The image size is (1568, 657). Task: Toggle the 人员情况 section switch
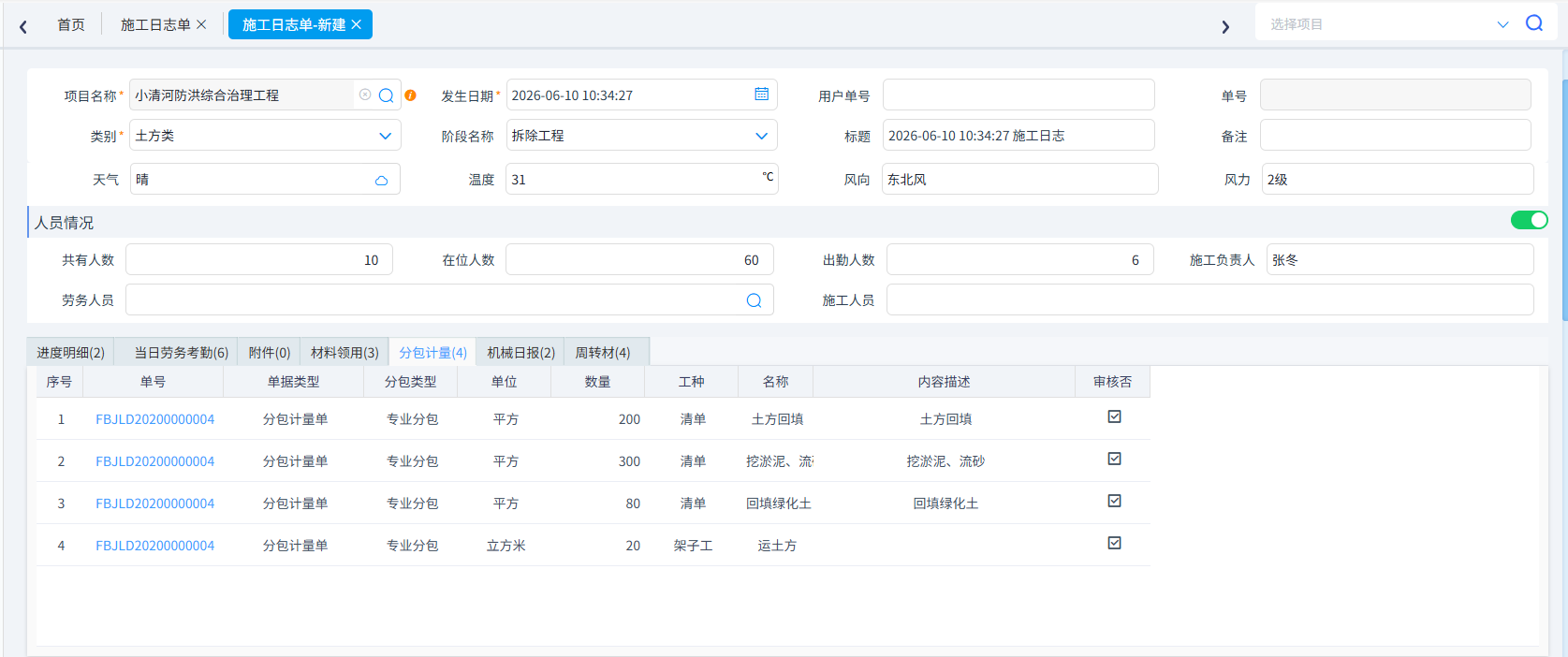1529,220
